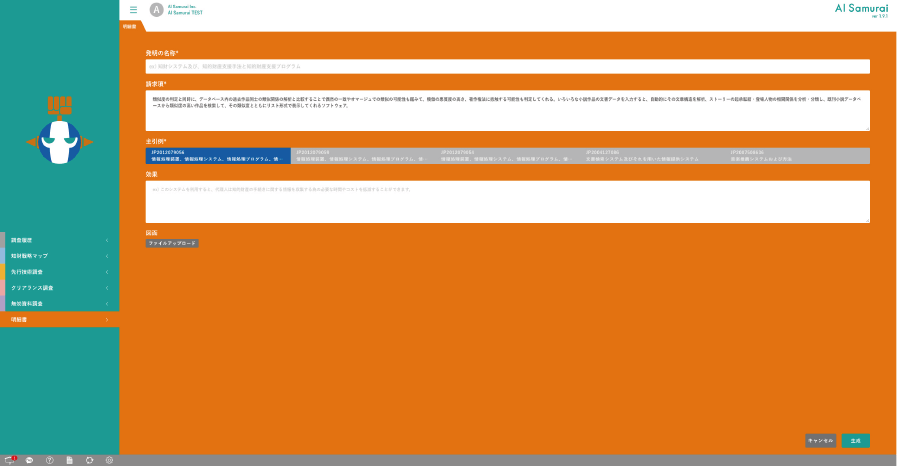Click the ファイルアップロード button
The height and width of the screenshot is (467, 900).
click(x=172, y=243)
